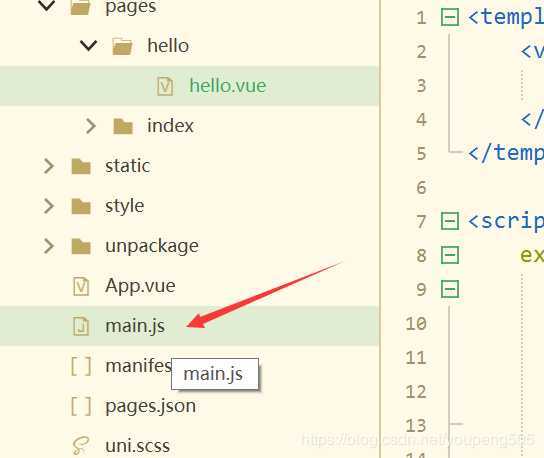Fold the template block on line 1

pos(450,17)
